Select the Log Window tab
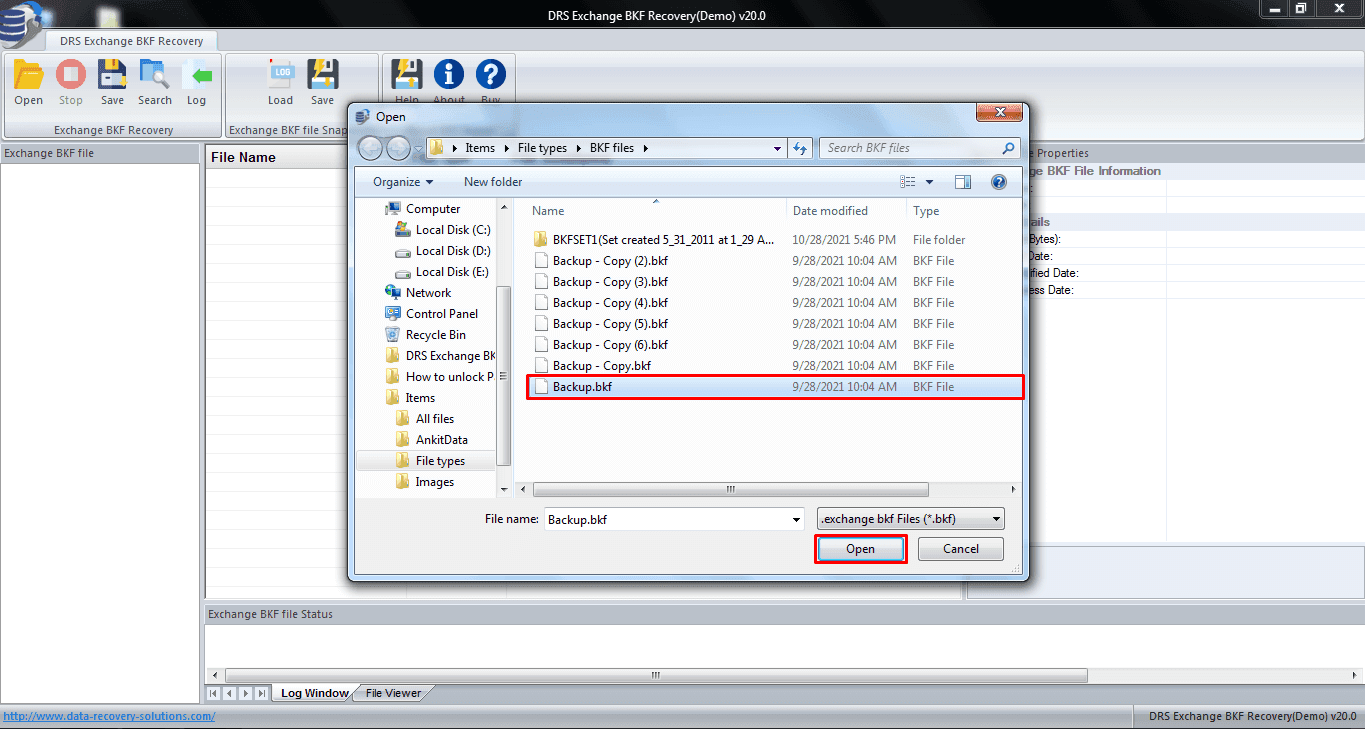 (314, 692)
